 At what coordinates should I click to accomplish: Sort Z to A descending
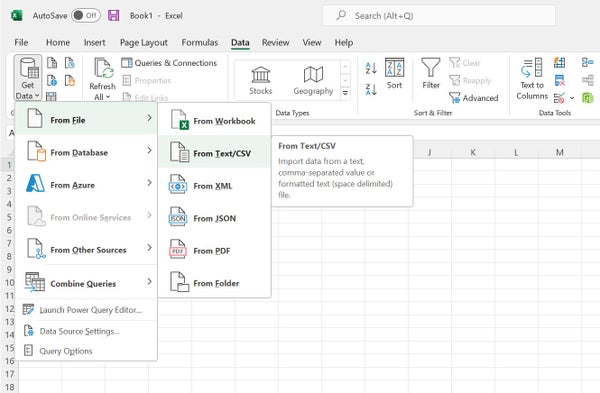click(x=371, y=89)
